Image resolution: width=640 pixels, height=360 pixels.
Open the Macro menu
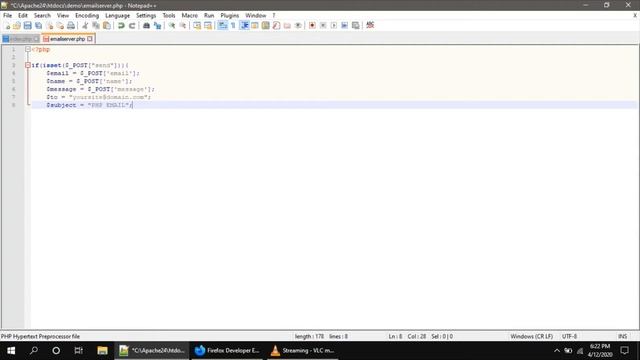pos(189,16)
